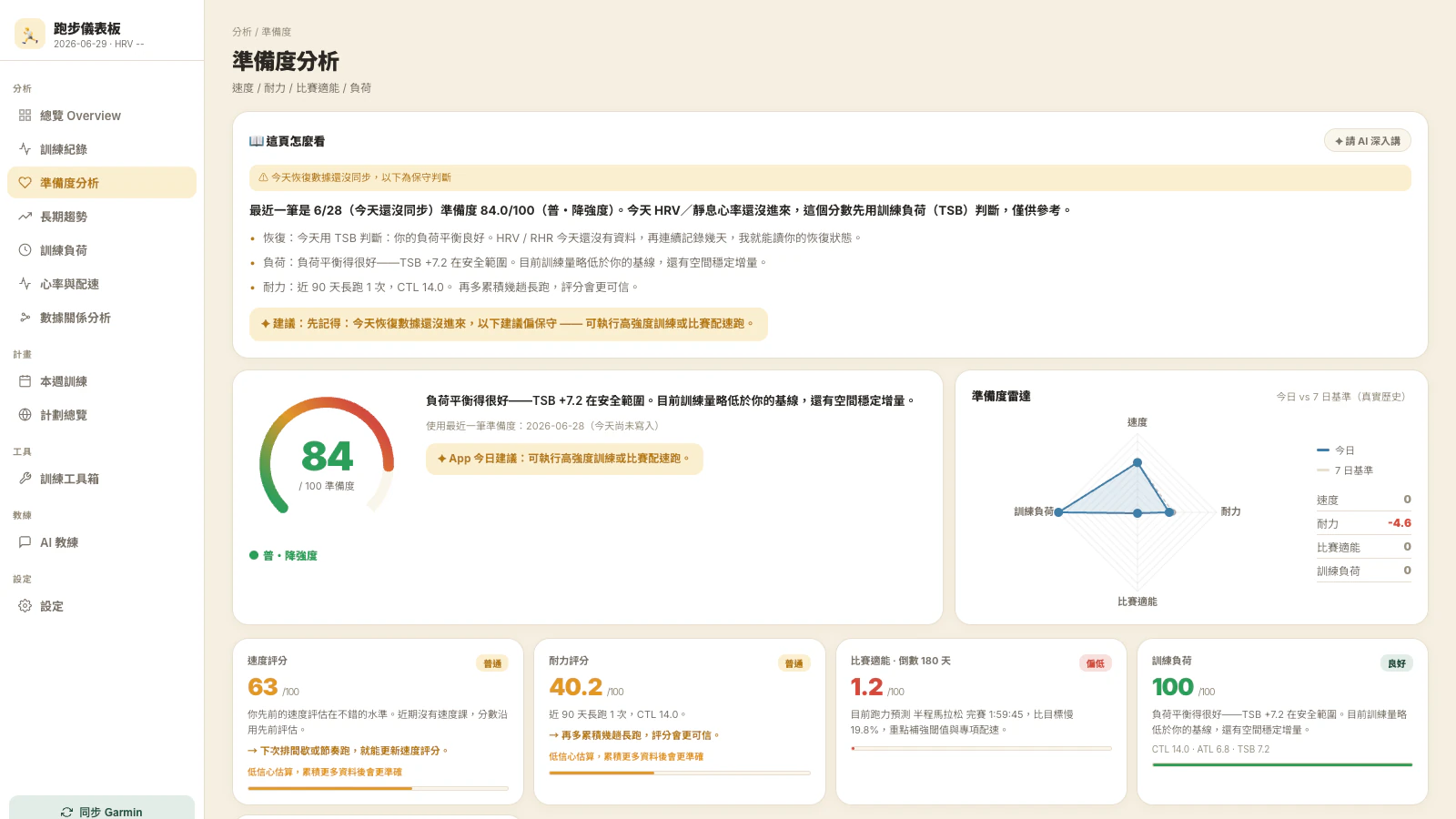1456x819 pixels.
Task: Click the 比賽適能 red progress bar
Action: pyautogui.click(x=981, y=748)
